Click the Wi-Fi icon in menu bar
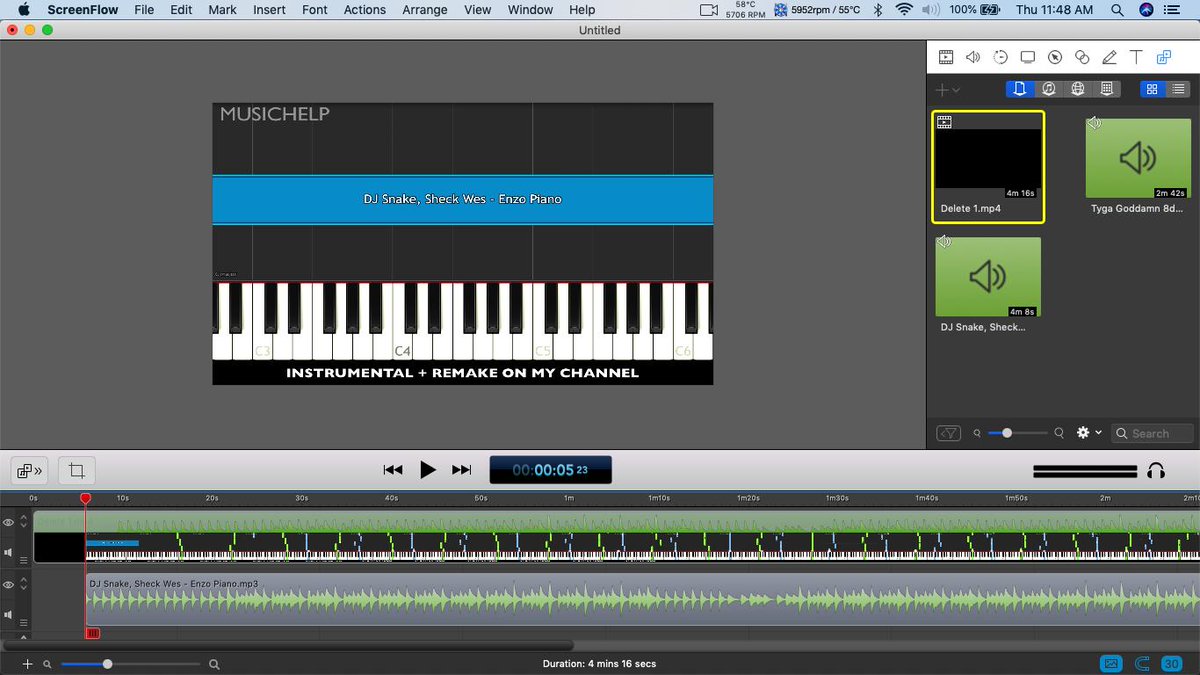Image resolution: width=1200 pixels, height=675 pixels. coord(904,9)
